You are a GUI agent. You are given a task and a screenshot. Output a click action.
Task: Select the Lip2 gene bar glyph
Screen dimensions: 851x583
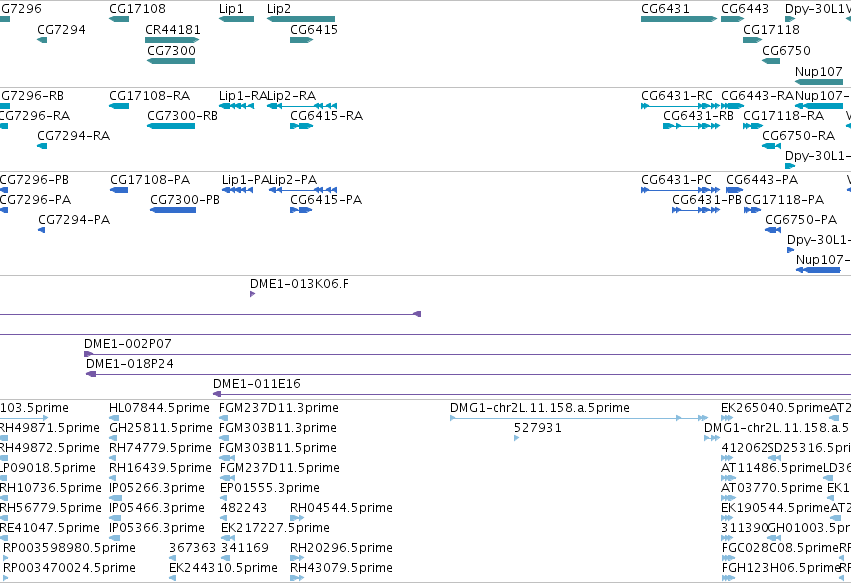[x=301, y=19]
